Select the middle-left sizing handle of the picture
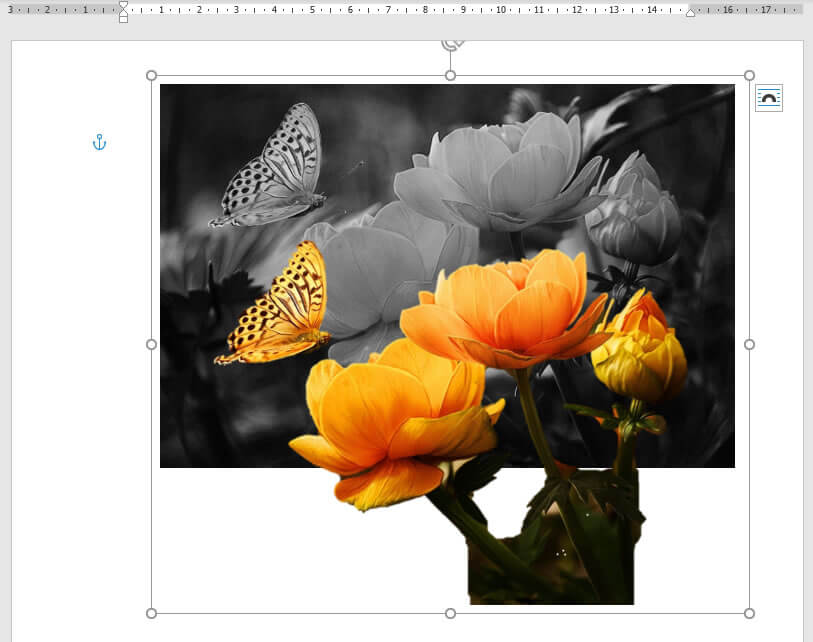Viewport: 813px width, 642px height. (151, 344)
